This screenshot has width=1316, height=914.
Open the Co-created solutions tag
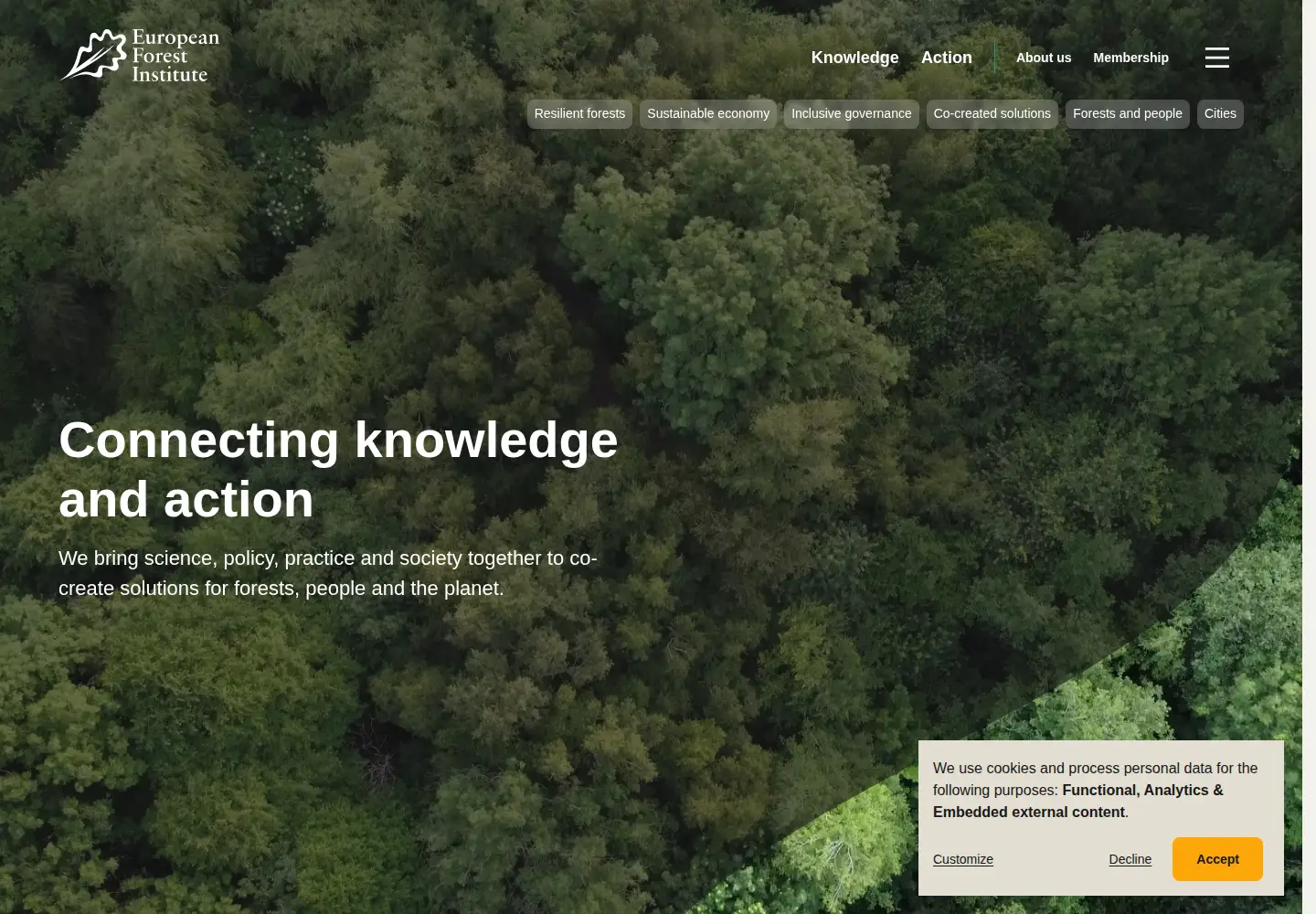[x=992, y=114]
